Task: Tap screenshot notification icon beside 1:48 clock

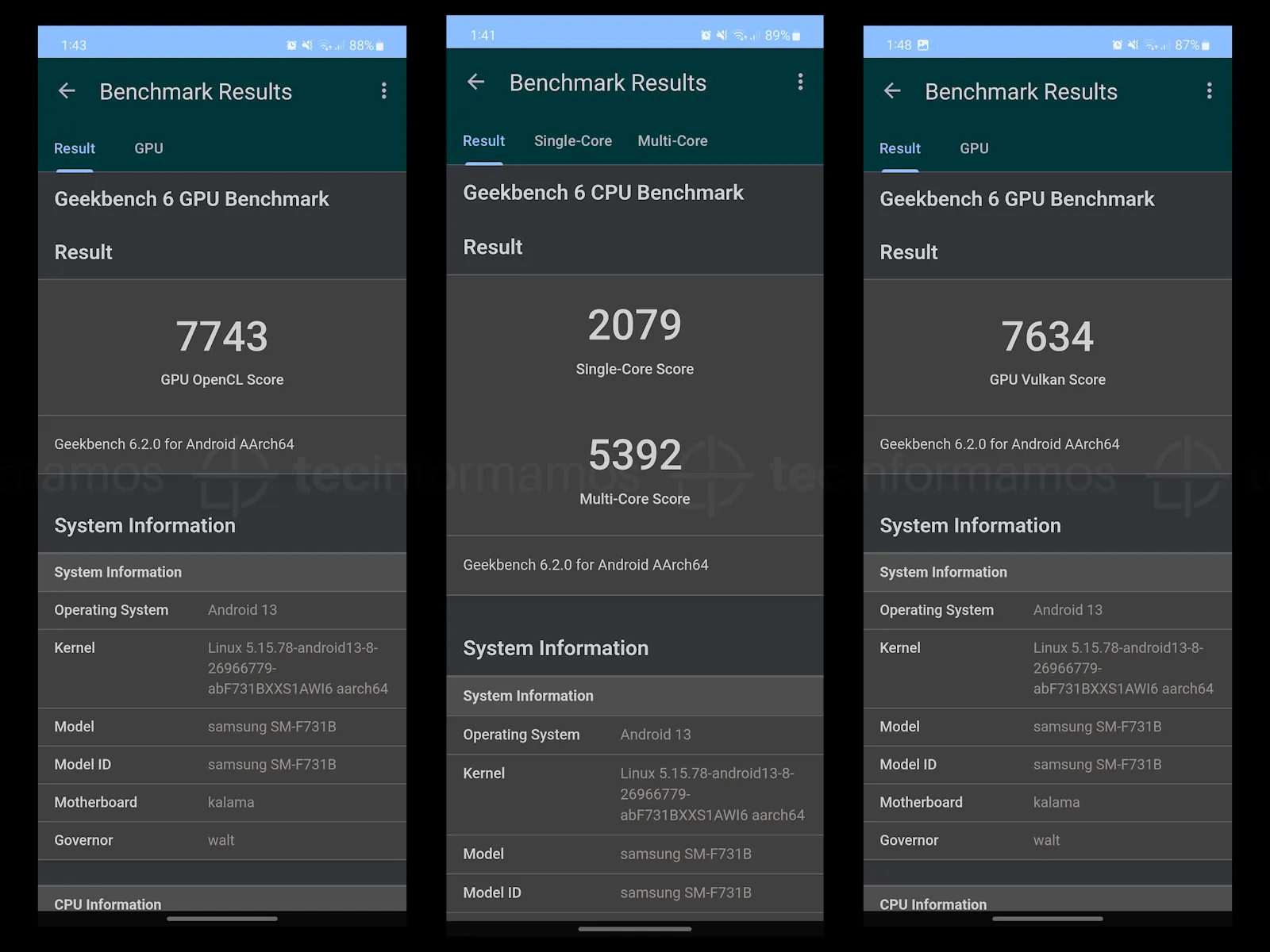Action: pos(923,45)
